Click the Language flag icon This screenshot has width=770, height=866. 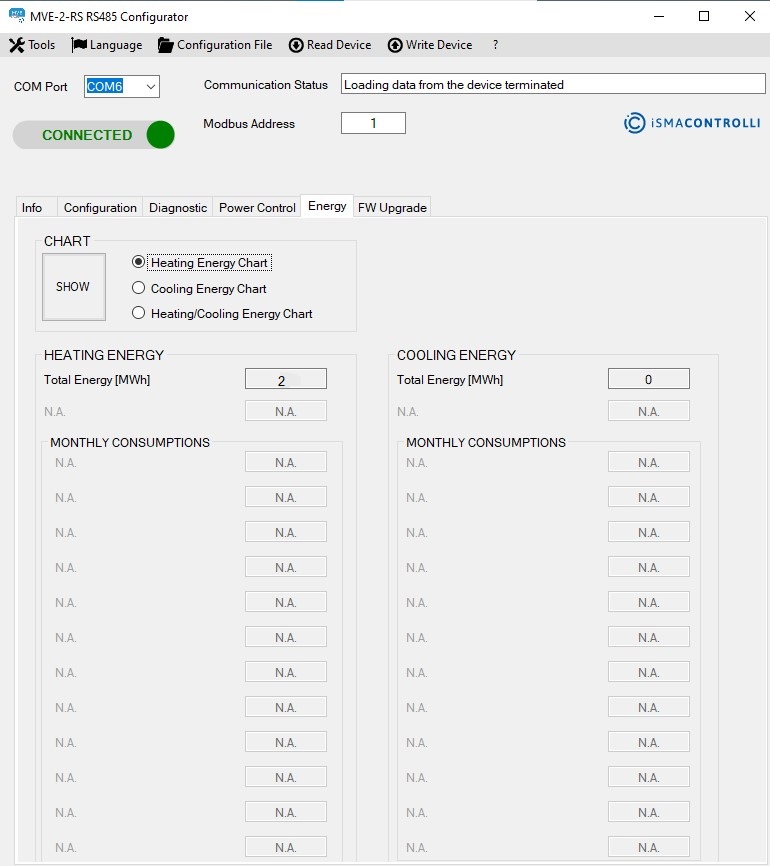pyautogui.click(x=79, y=45)
